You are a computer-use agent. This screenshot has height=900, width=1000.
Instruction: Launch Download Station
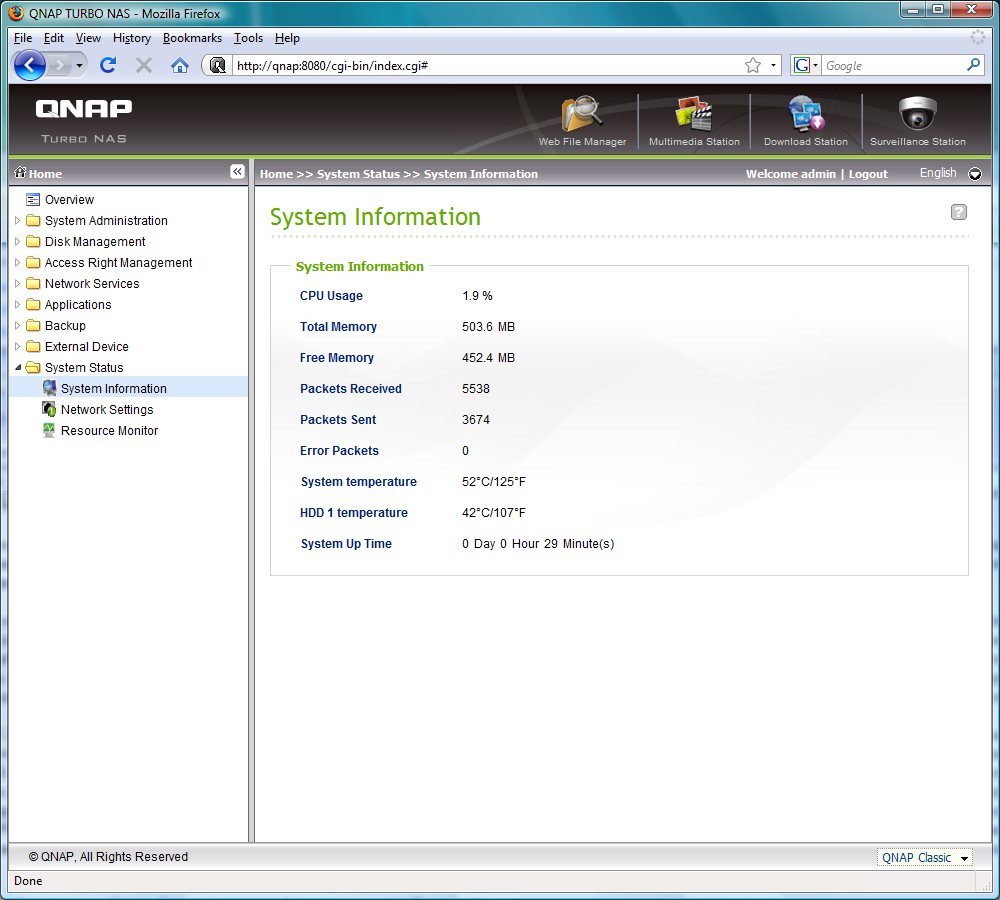point(805,121)
